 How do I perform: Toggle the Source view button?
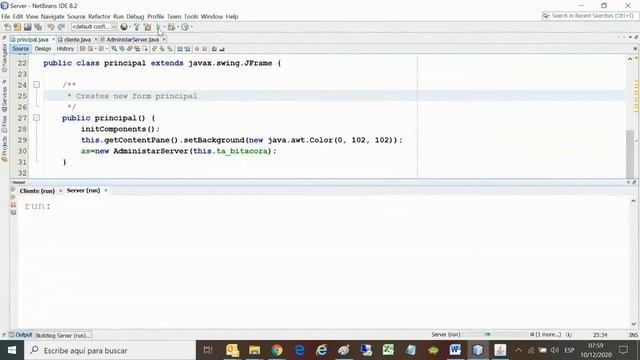20,49
